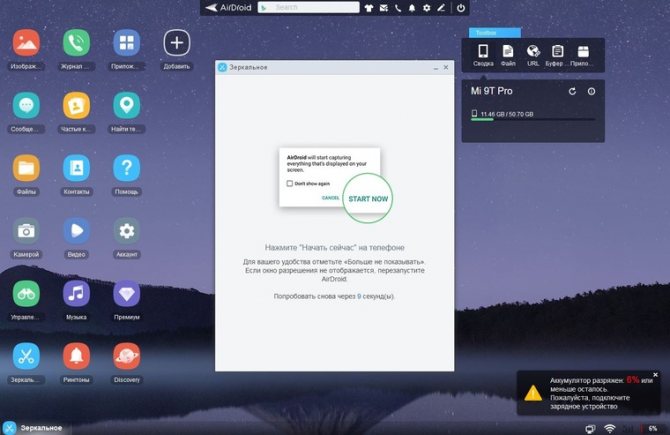Toggle the Don't show again checkbox

290,183
